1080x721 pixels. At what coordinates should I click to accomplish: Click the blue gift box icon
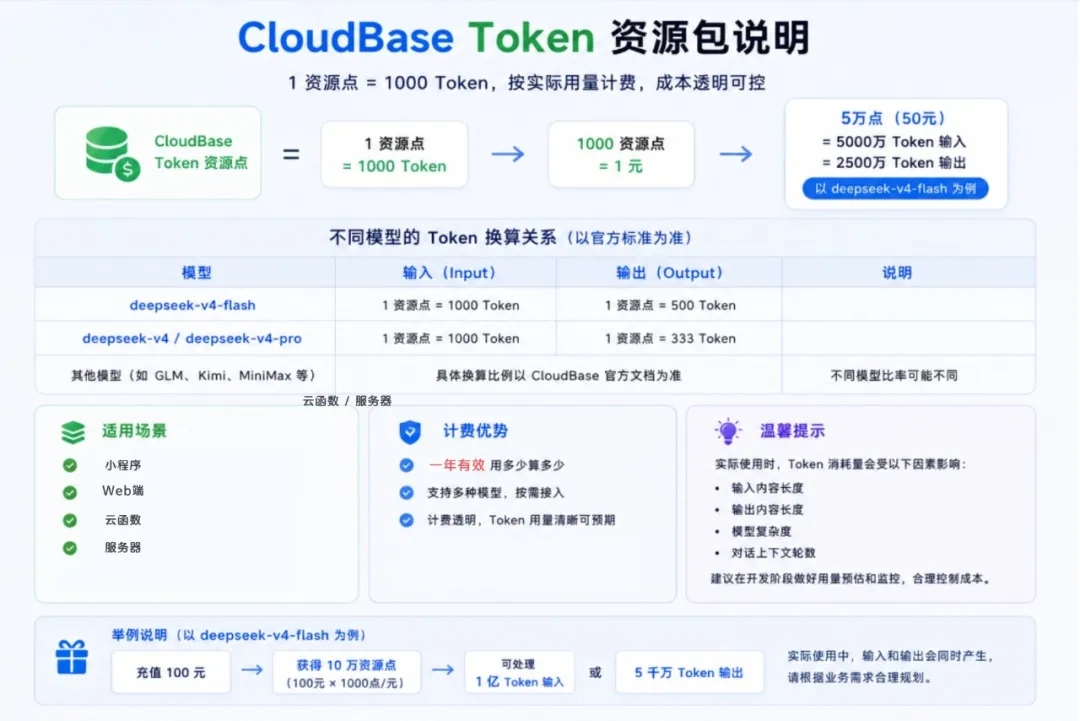(72, 657)
